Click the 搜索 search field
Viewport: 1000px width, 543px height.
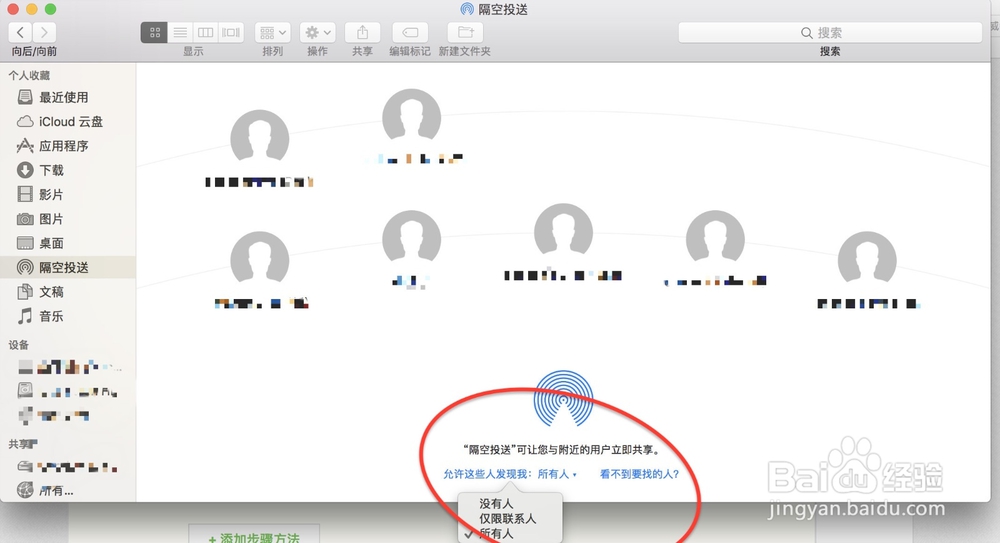[x=830, y=33]
